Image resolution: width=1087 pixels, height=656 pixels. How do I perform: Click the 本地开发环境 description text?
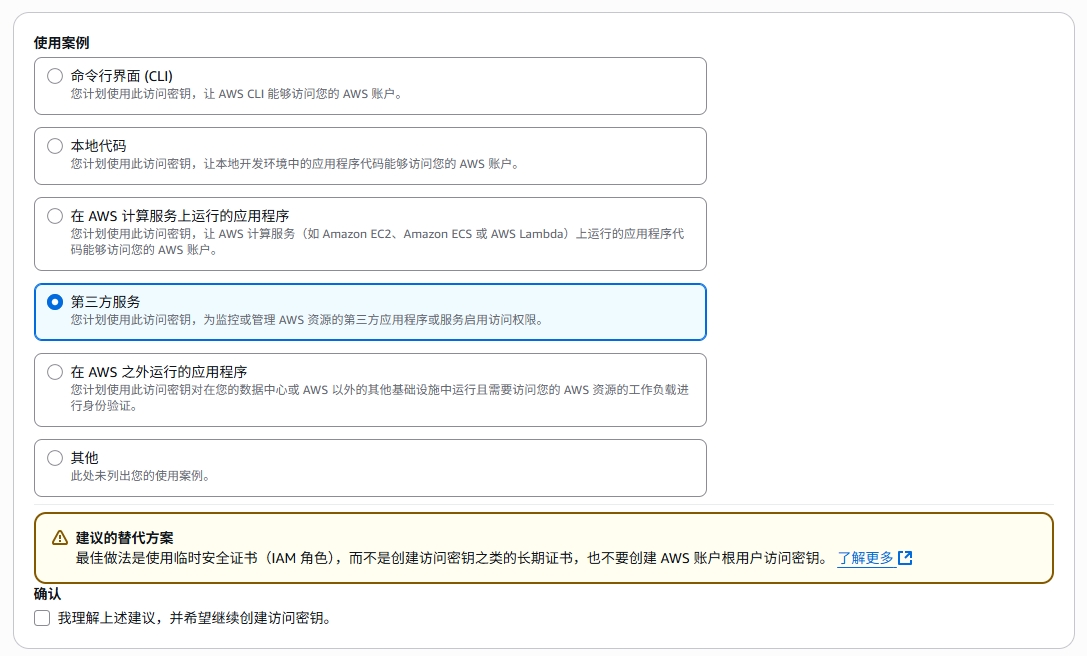point(295,164)
